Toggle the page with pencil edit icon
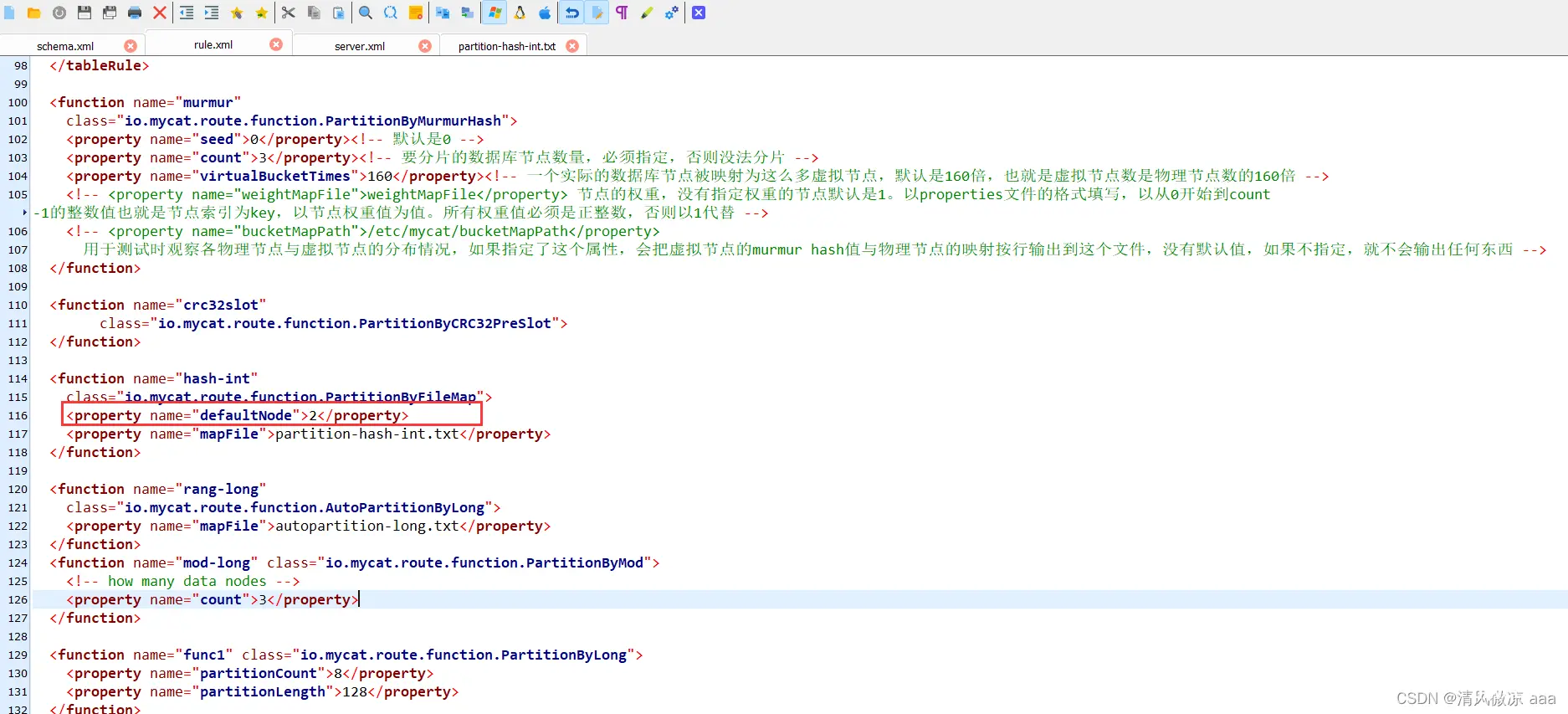The image size is (1568, 714). [x=597, y=13]
